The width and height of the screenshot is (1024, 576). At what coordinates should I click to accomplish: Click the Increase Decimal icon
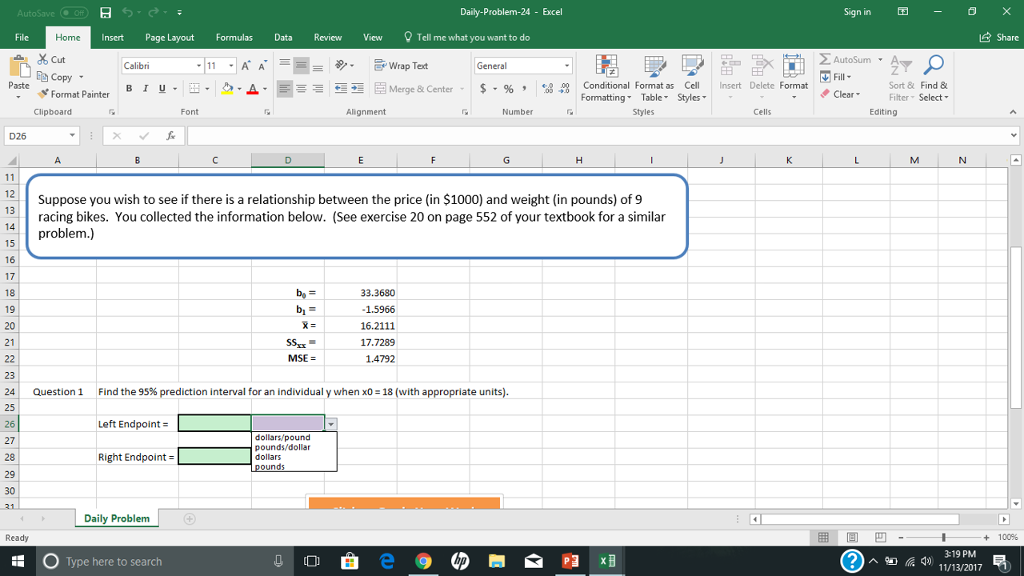click(549, 90)
